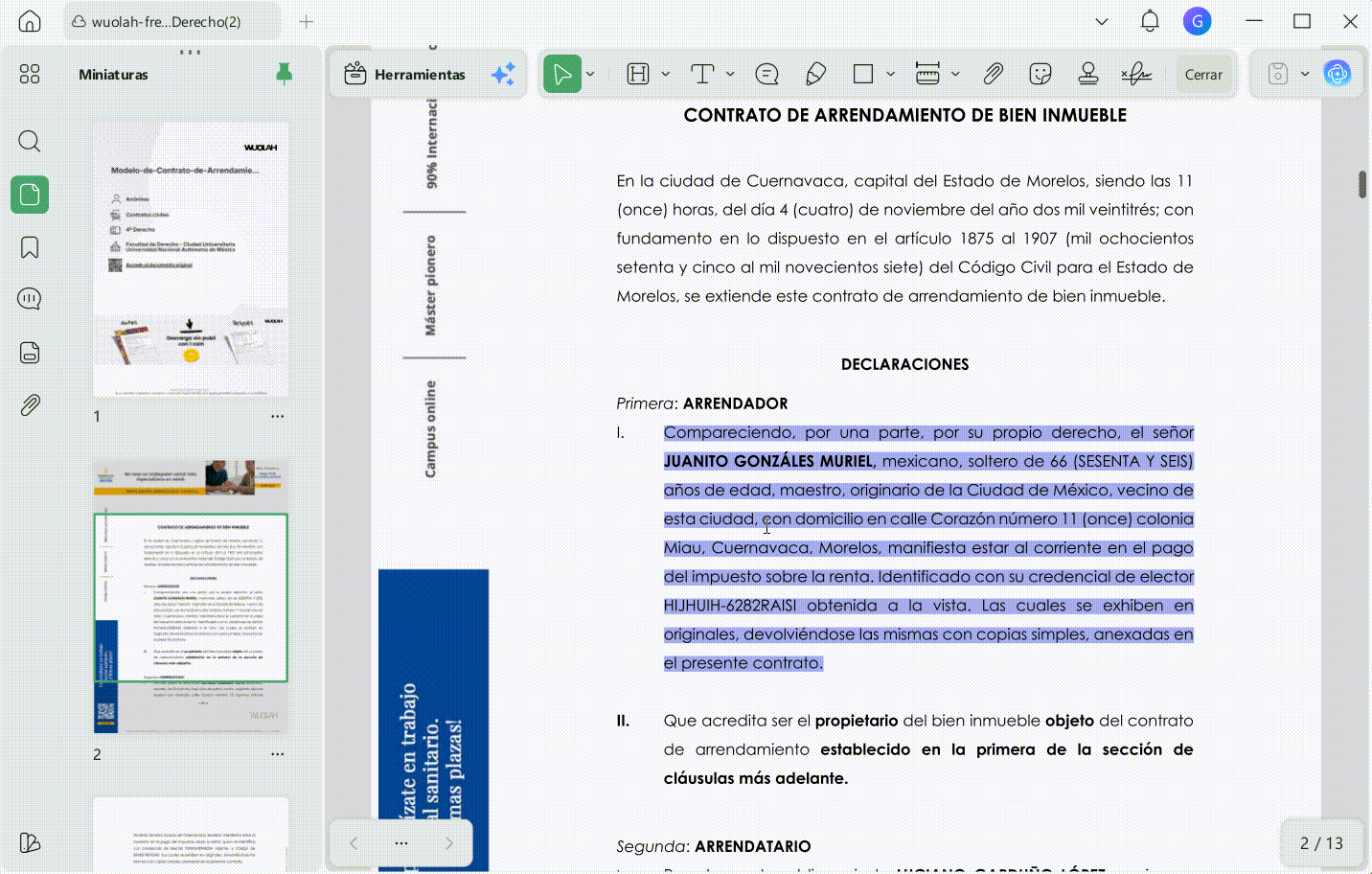Select page 1 thumbnail
Image resolution: width=1372 pixels, height=874 pixels.
191,259
